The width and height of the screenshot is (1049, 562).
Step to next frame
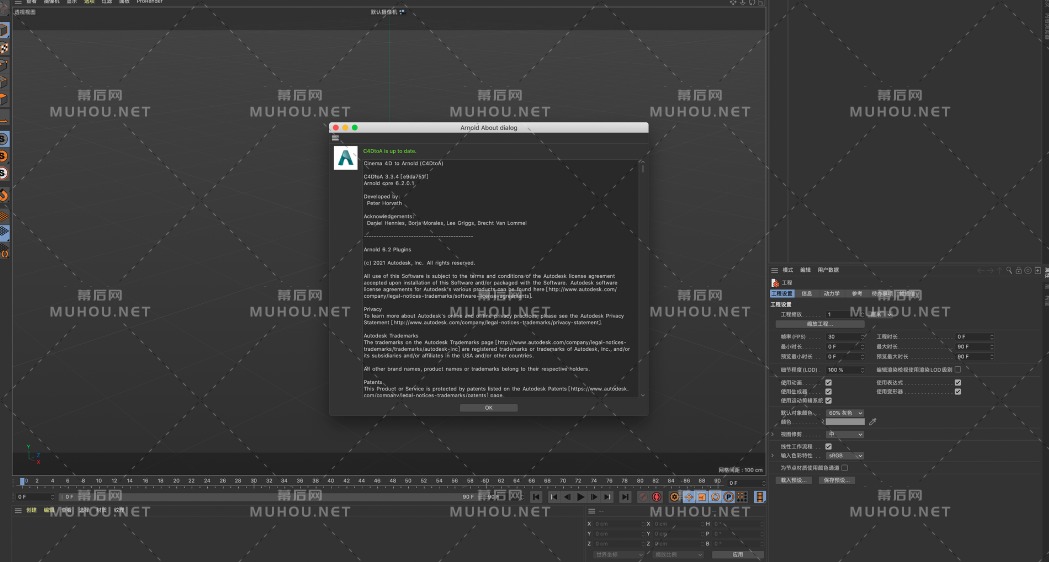coord(593,497)
